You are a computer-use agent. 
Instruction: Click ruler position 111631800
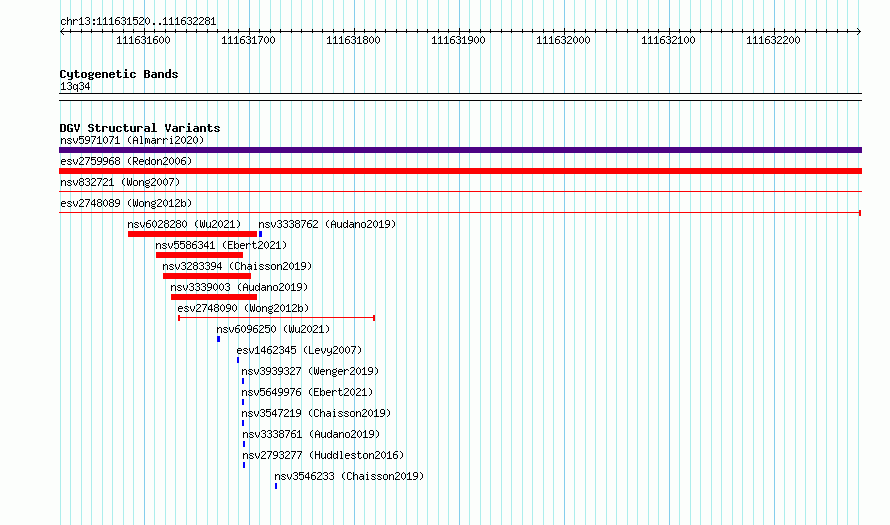point(353,40)
